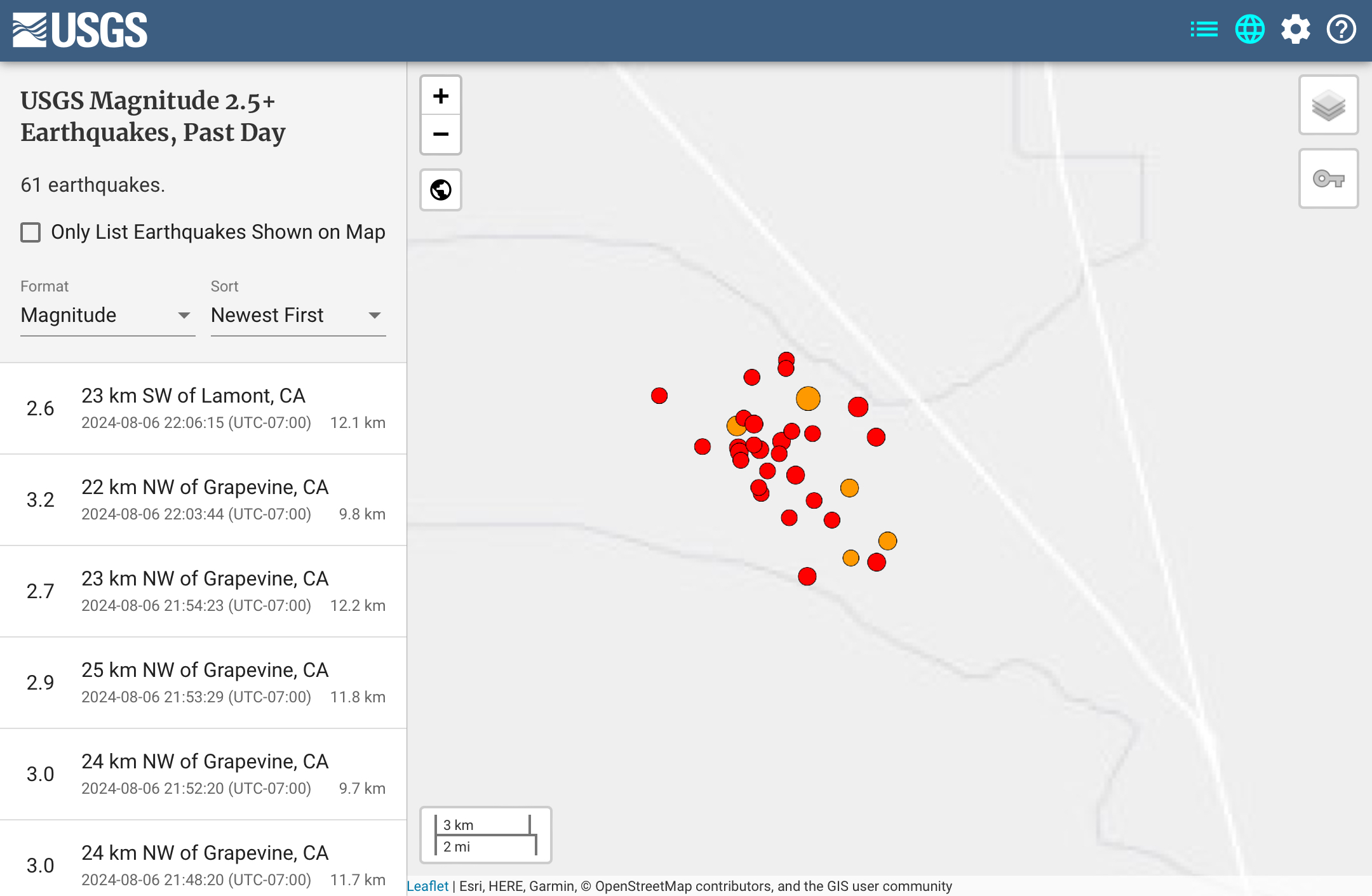Open the USGS home logo
This screenshot has height=896, width=1372.
tap(80, 30)
